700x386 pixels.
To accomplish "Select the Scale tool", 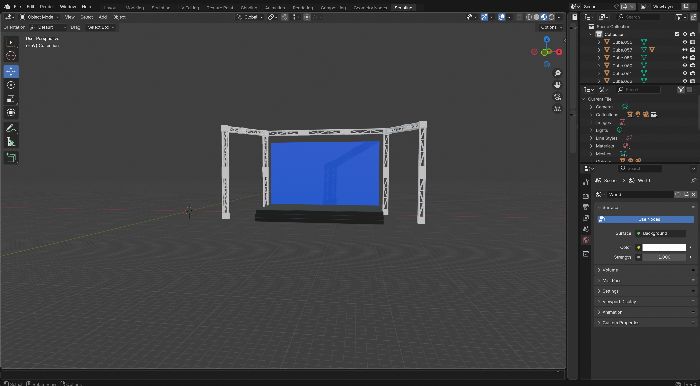I will click(x=11, y=99).
